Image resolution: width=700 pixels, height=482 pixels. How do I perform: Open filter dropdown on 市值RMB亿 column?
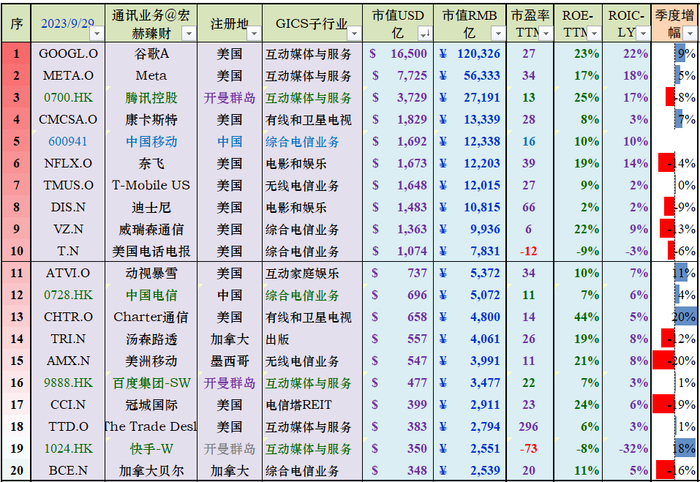pyautogui.click(x=498, y=33)
